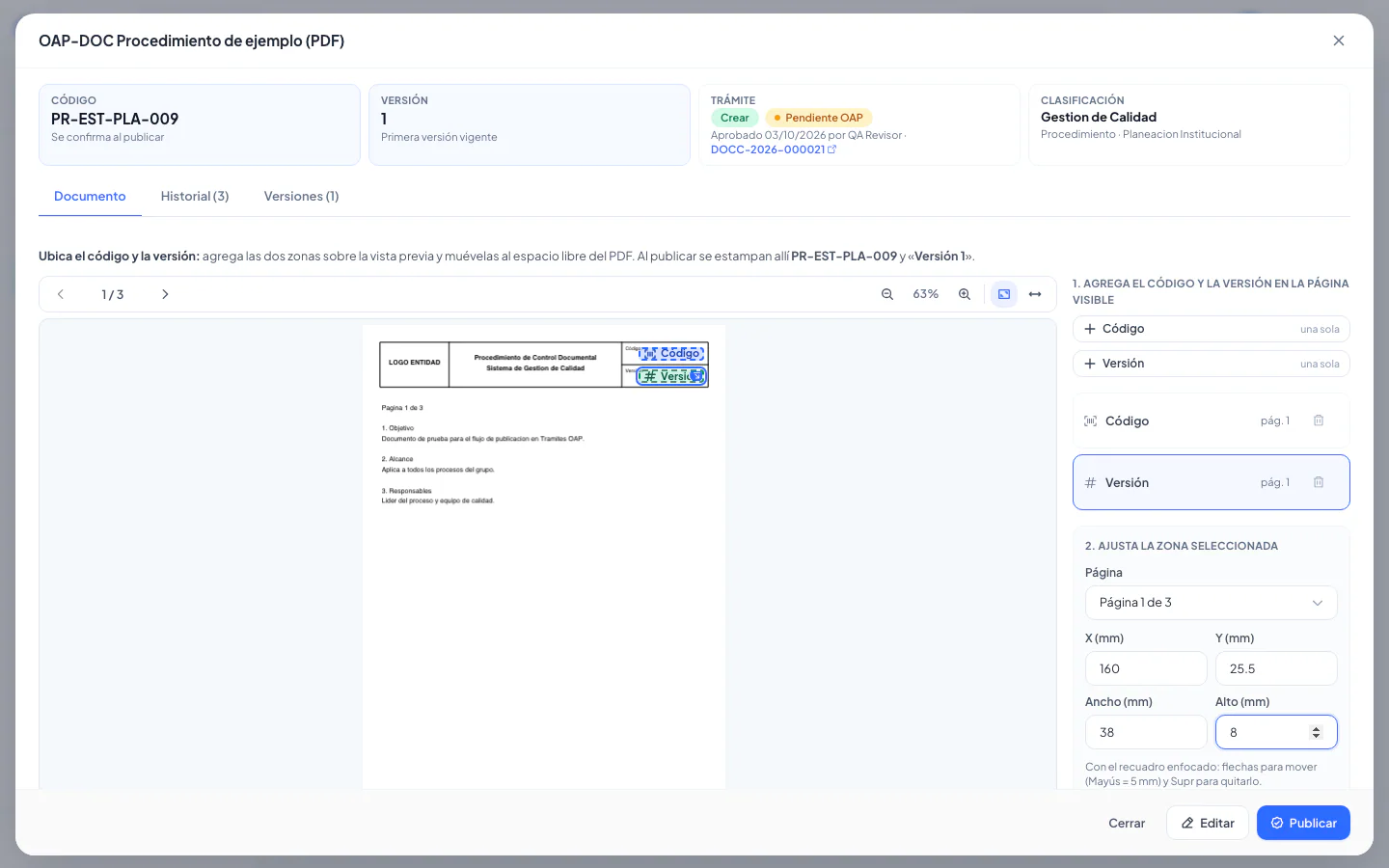Add a Versión zone
The image size is (1389, 868).
[1211, 364]
